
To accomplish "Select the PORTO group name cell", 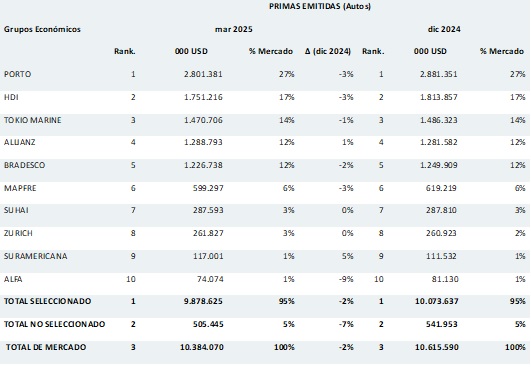I will pyautogui.click(x=17, y=74).
